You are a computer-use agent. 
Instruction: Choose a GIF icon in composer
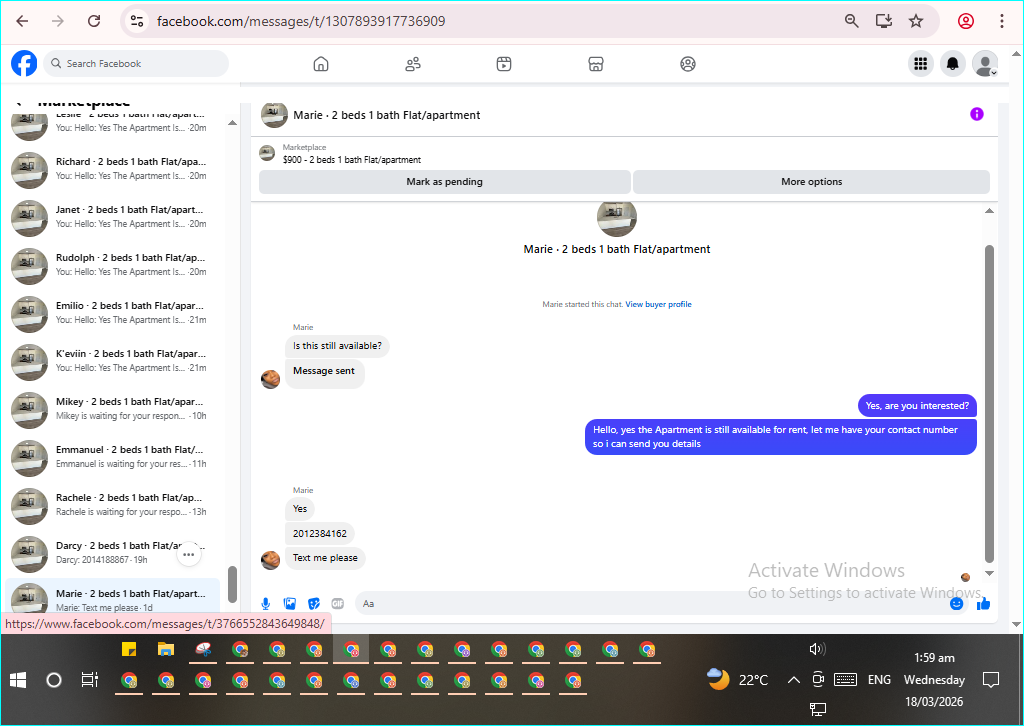[338, 603]
